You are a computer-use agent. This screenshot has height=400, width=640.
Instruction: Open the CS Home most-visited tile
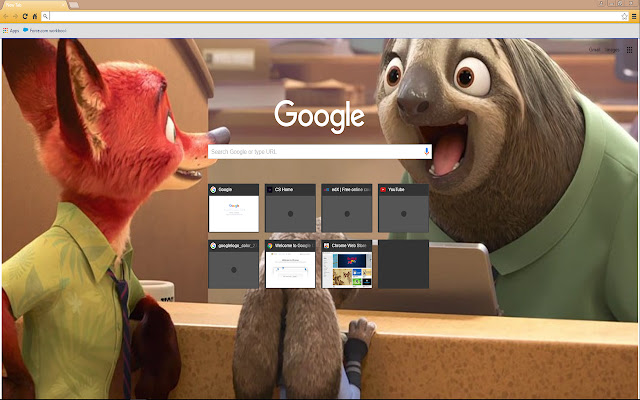(x=290, y=208)
